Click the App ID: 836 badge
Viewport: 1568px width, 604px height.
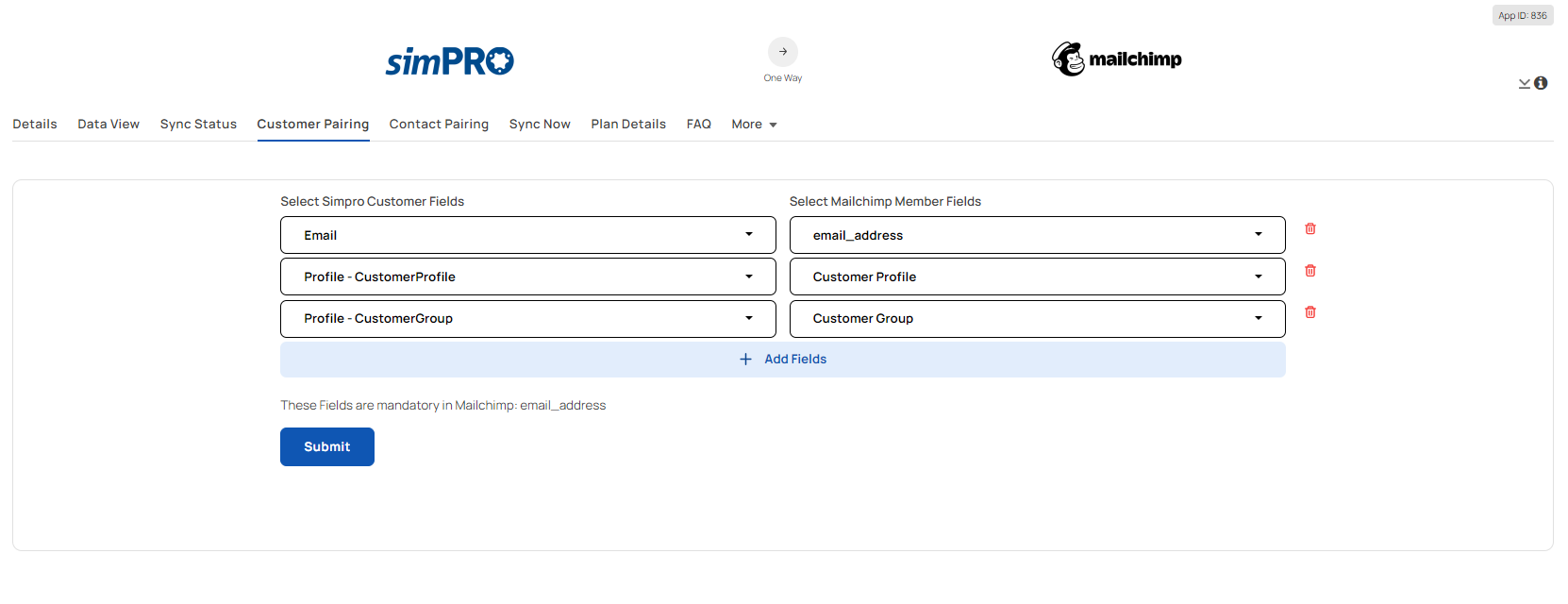point(1523,15)
